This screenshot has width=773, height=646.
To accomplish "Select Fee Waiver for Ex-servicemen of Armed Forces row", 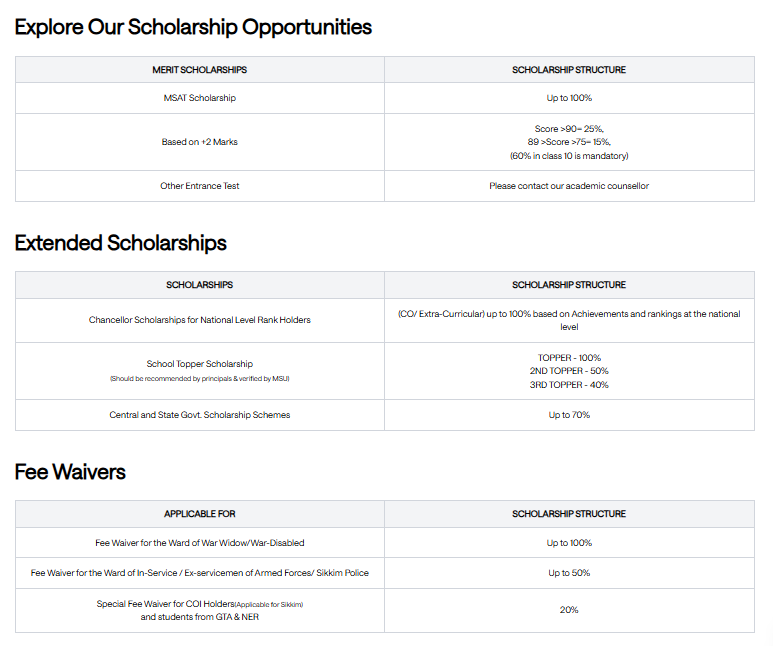I will tap(385, 573).
